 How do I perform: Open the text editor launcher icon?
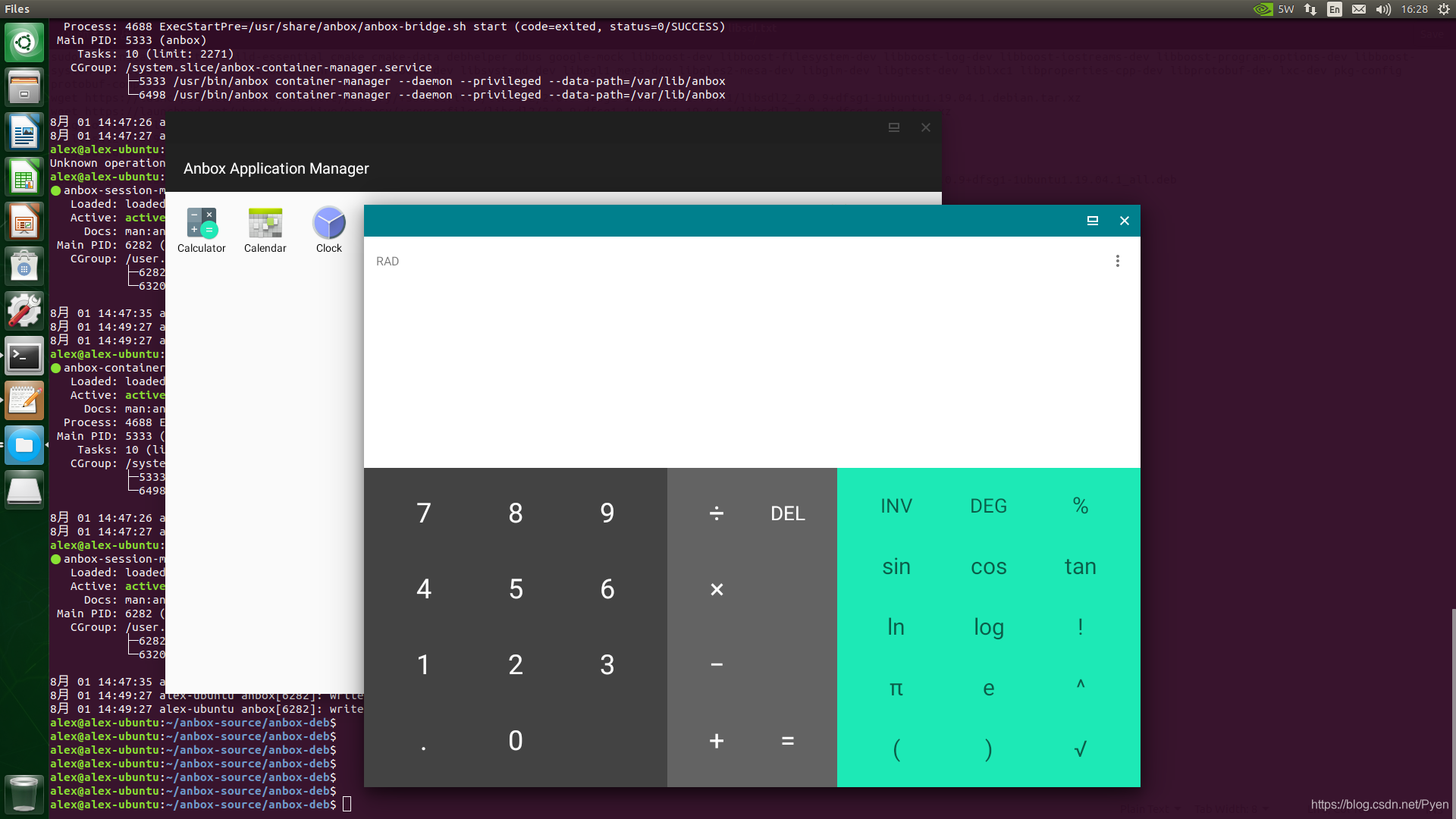[x=24, y=400]
